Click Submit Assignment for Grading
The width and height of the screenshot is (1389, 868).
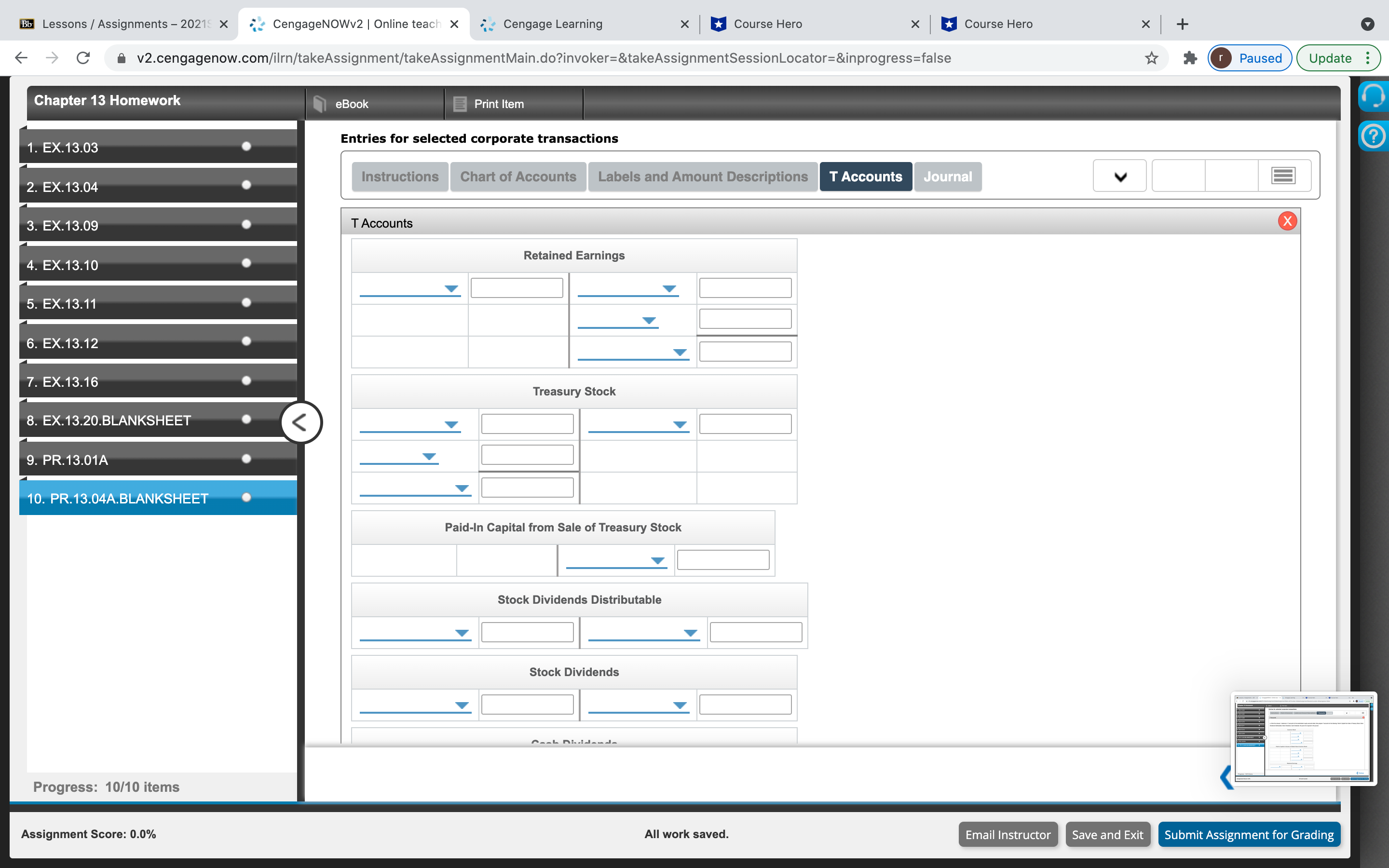click(x=1248, y=834)
